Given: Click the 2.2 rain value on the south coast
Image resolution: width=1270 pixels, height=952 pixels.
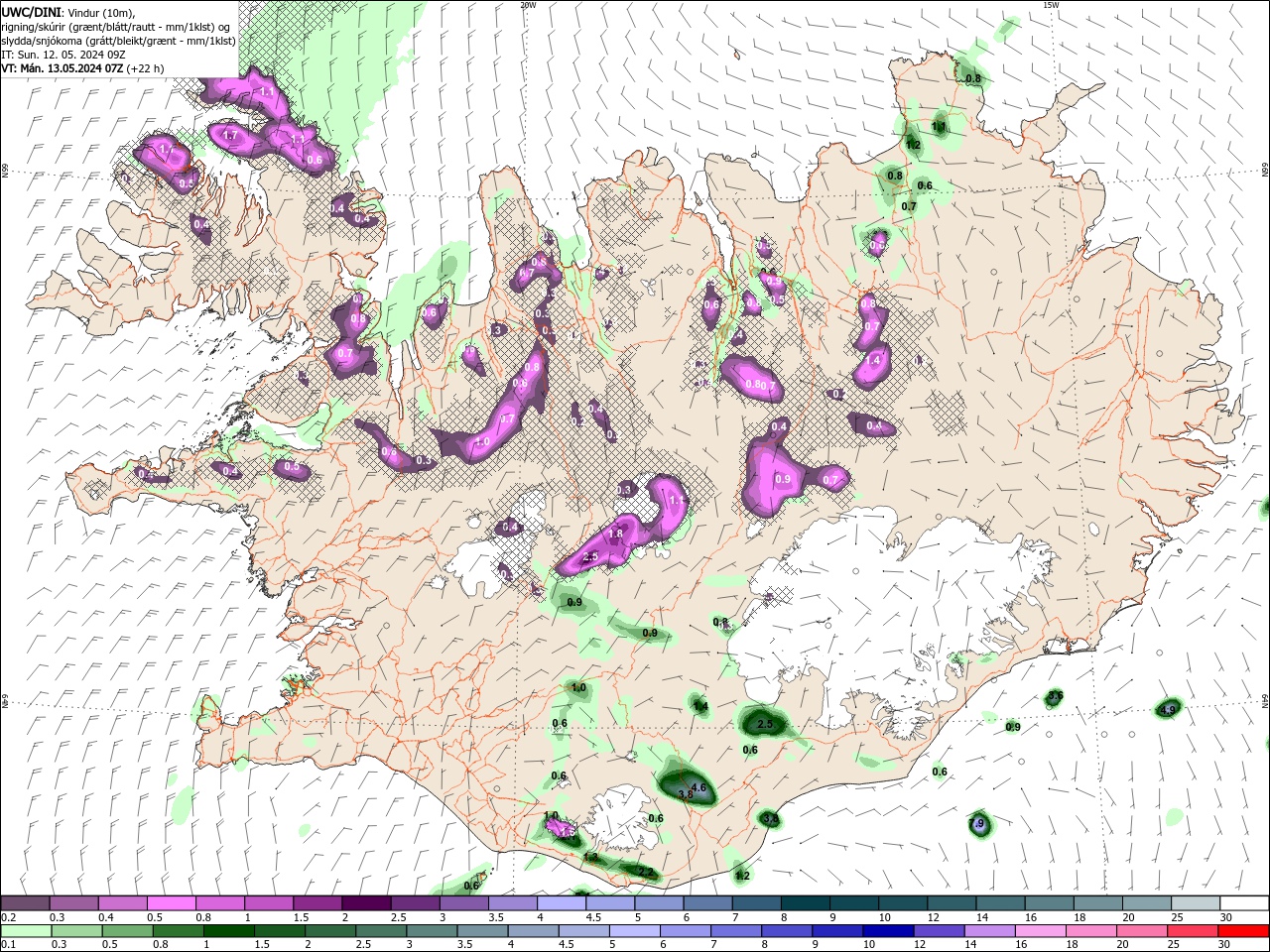Looking at the screenshot, I should [645, 873].
